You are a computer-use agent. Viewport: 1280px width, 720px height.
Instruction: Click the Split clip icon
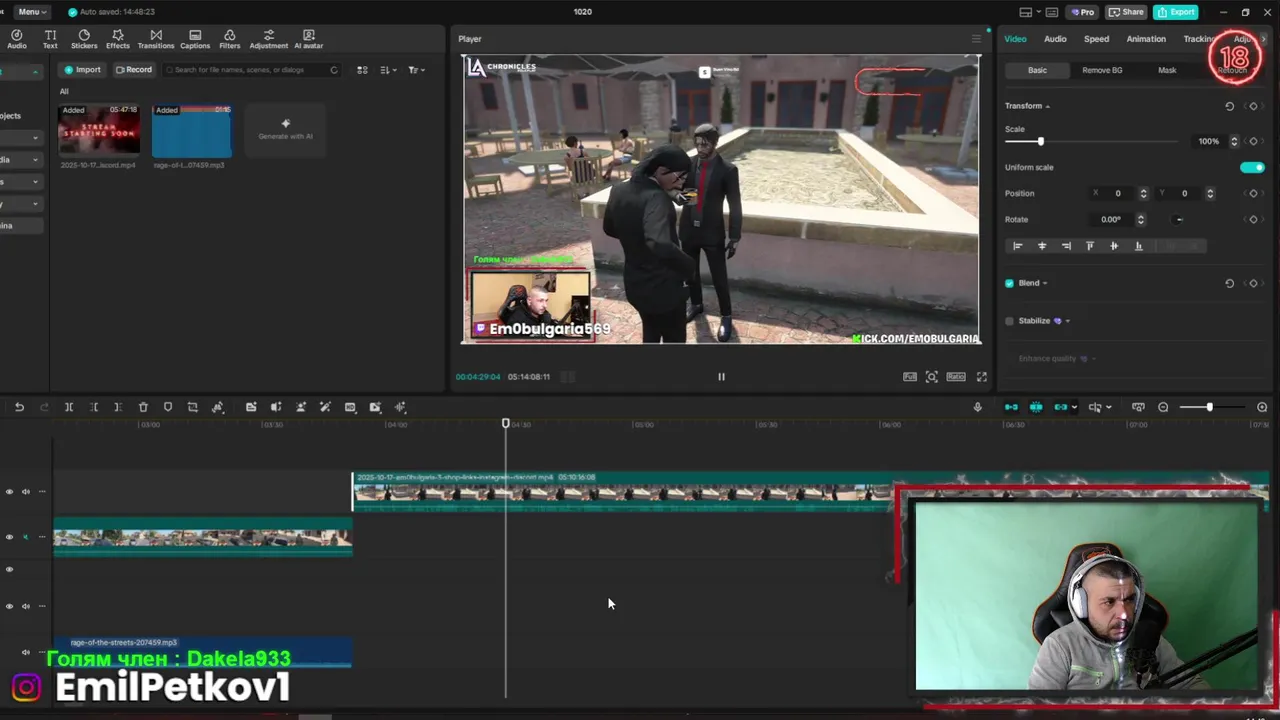69,407
